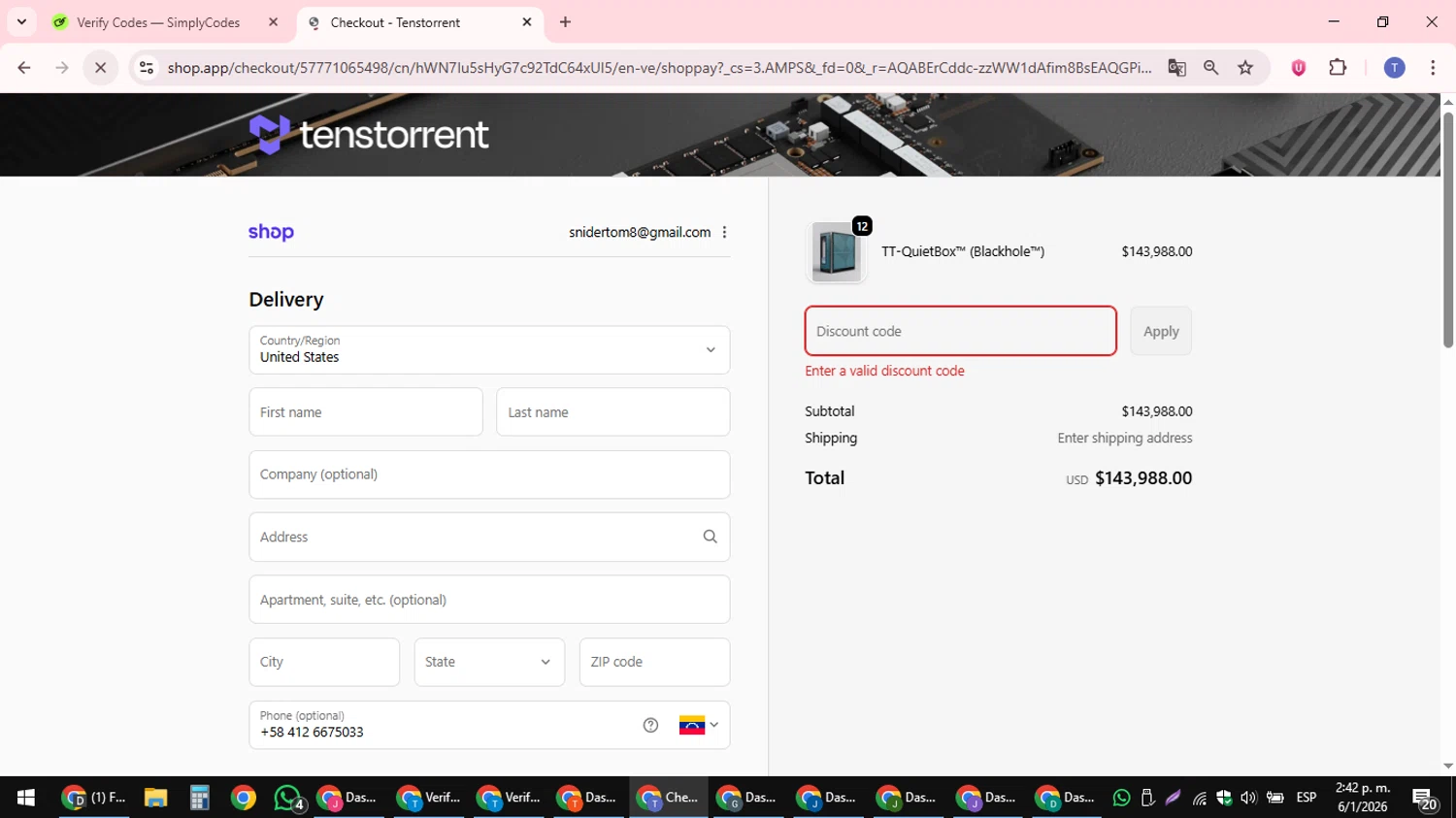Open WhatsApp from the taskbar
Viewport: 1456px width, 818px height.
tap(287, 798)
